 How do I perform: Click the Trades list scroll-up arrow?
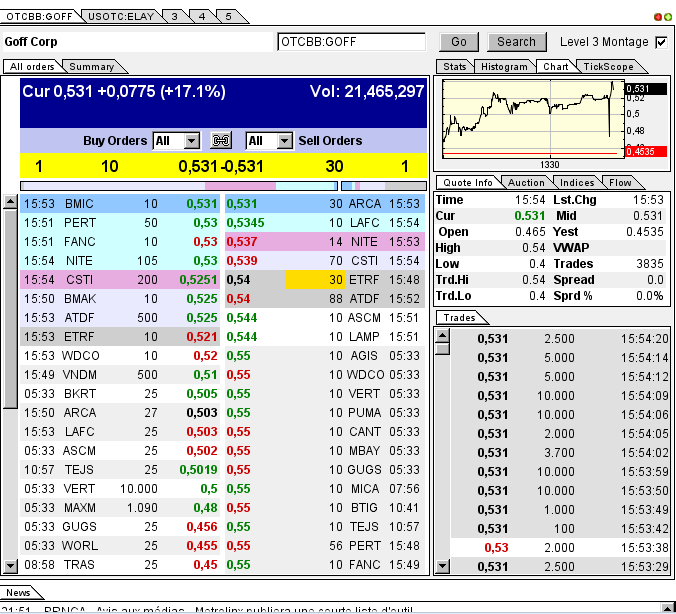tap(441, 335)
